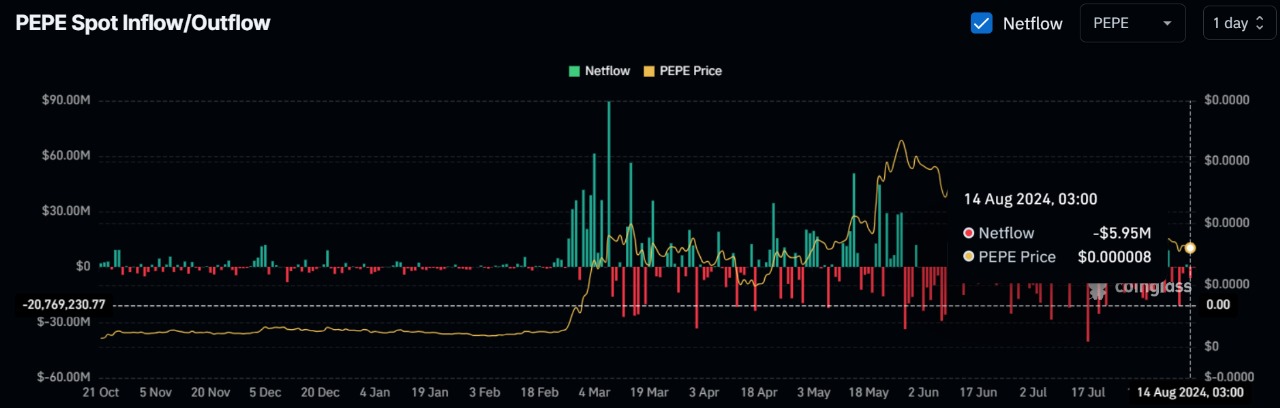
Task: Click the yellow PEPE Price legend swatch
Action: [648, 71]
